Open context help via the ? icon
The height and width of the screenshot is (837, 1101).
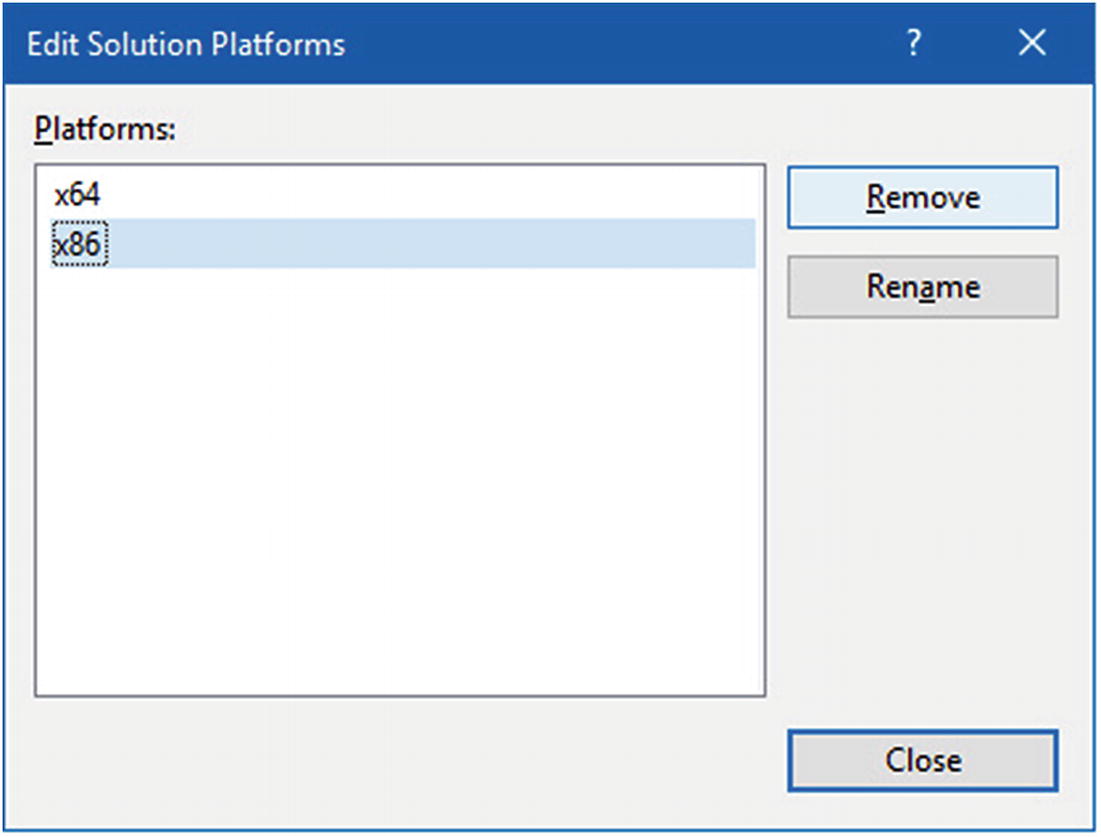click(913, 44)
